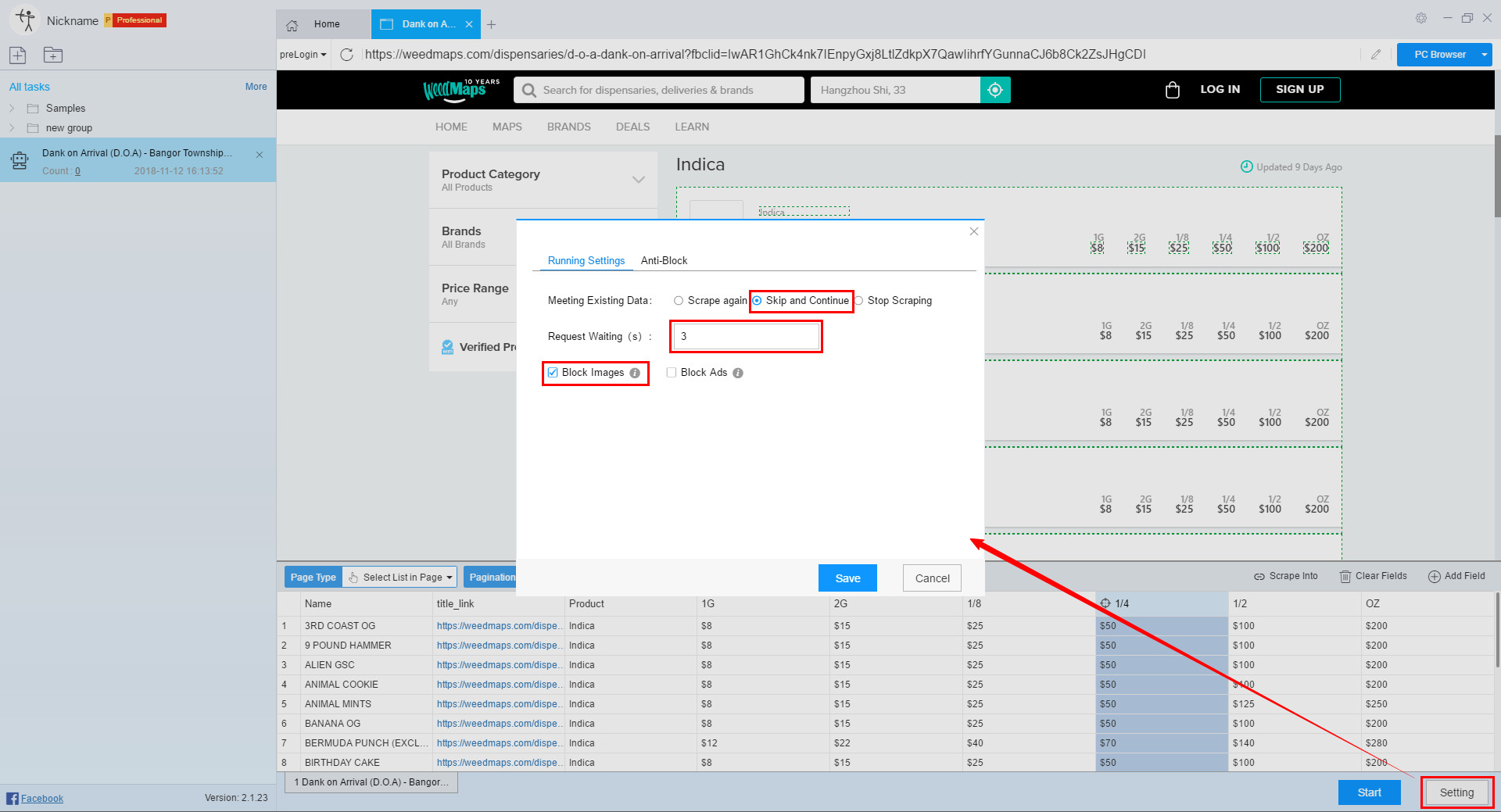Click the Add Field plus icon
The image size is (1501, 812).
point(1435,576)
